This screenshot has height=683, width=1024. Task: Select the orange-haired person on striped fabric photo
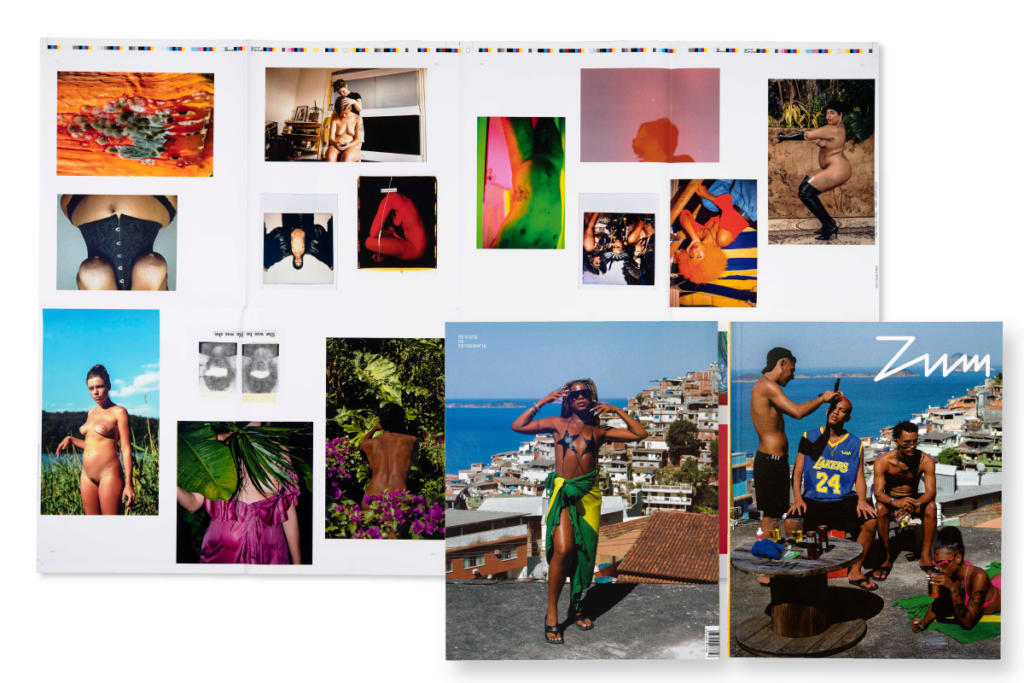pos(713,243)
